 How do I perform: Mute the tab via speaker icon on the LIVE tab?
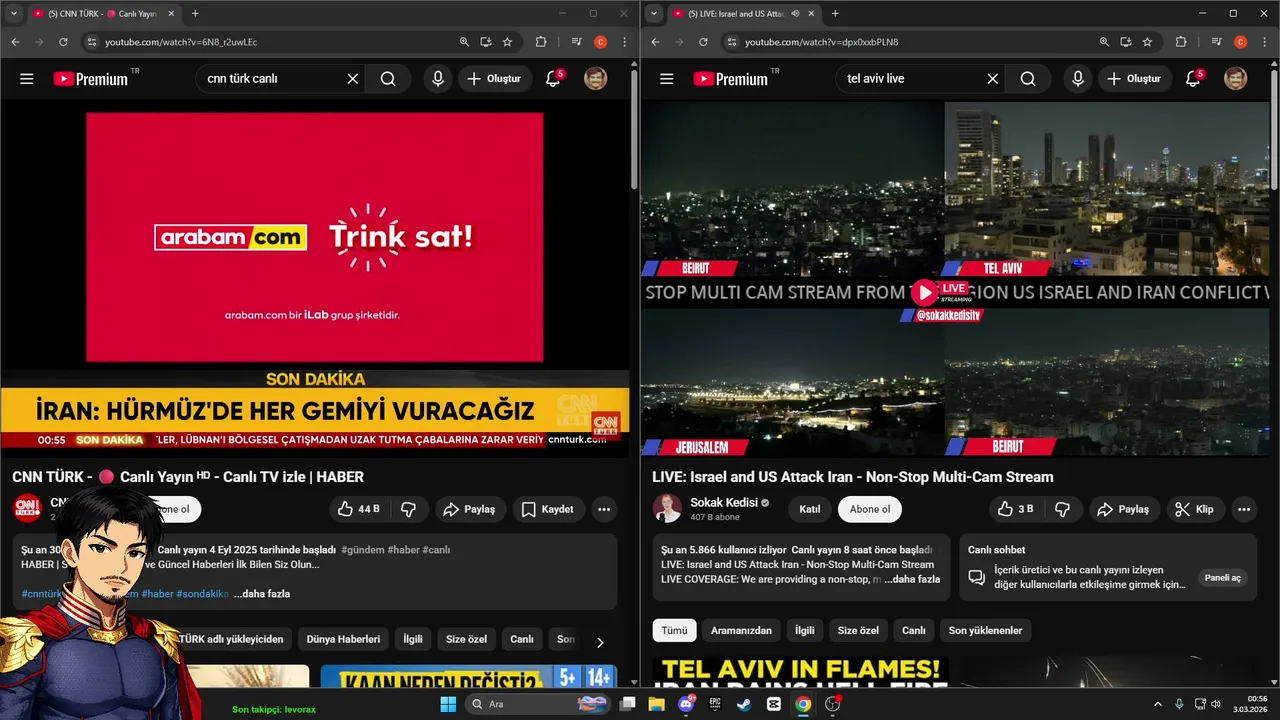[795, 14]
